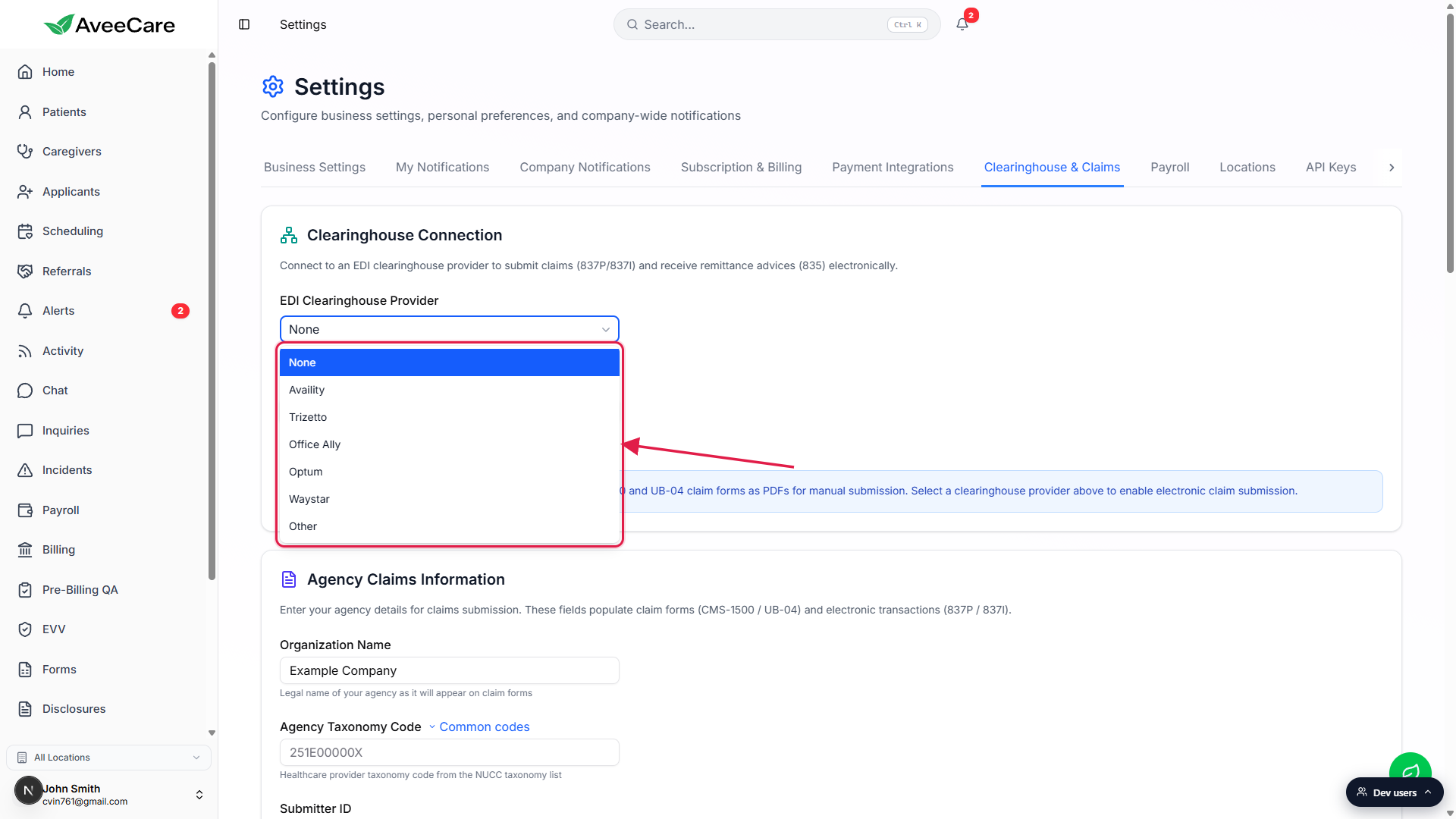The image size is (1456, 819).
Task: Select None in the provider list
Action: tap(450, 362)
